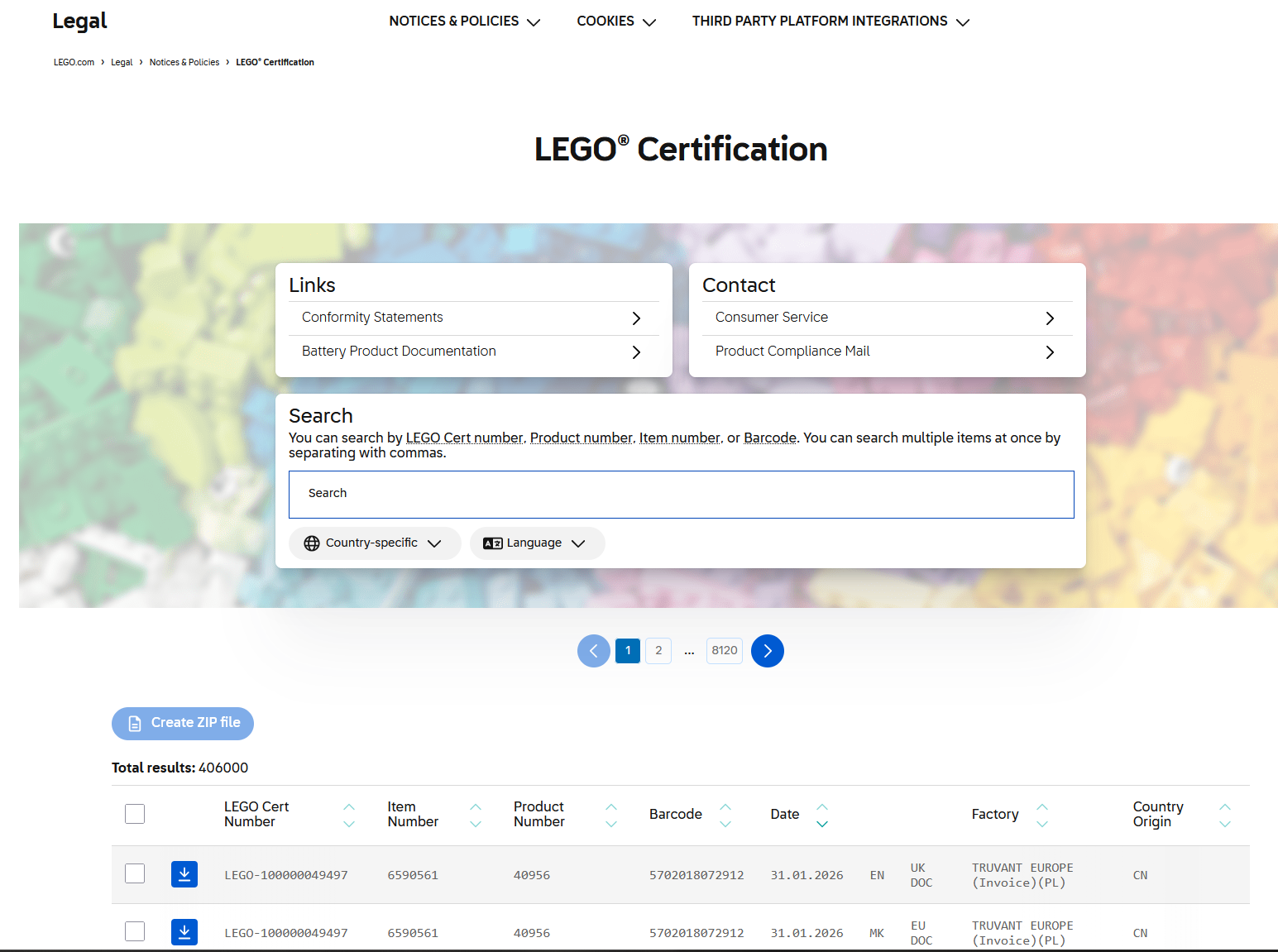The width and height of the screenshot is (1278, 952).
Task: Expand the Country-specific filter dropdown
Action: pyautogui.click(x=375, y=543)
